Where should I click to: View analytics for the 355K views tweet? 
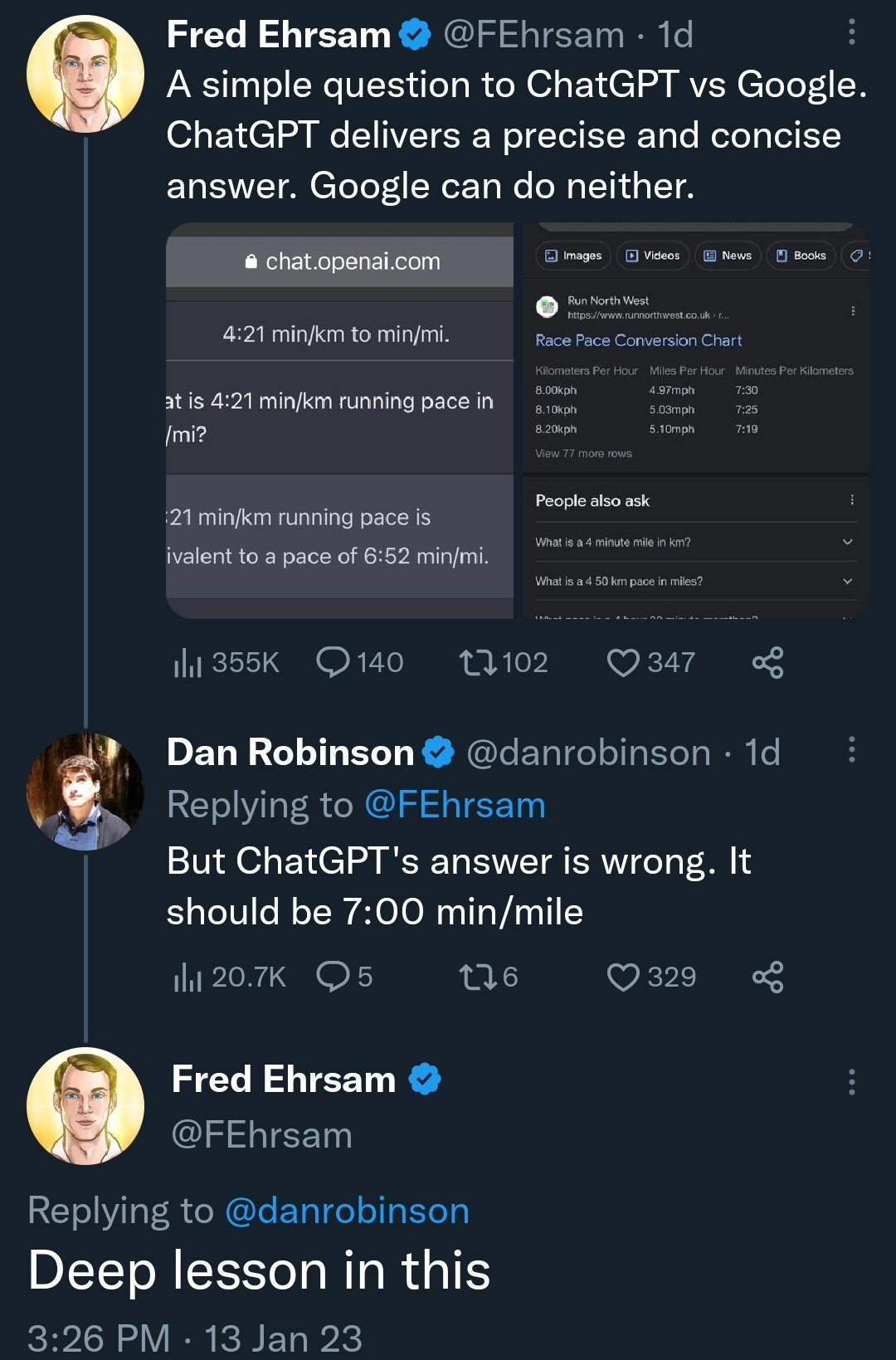(188, 663)
